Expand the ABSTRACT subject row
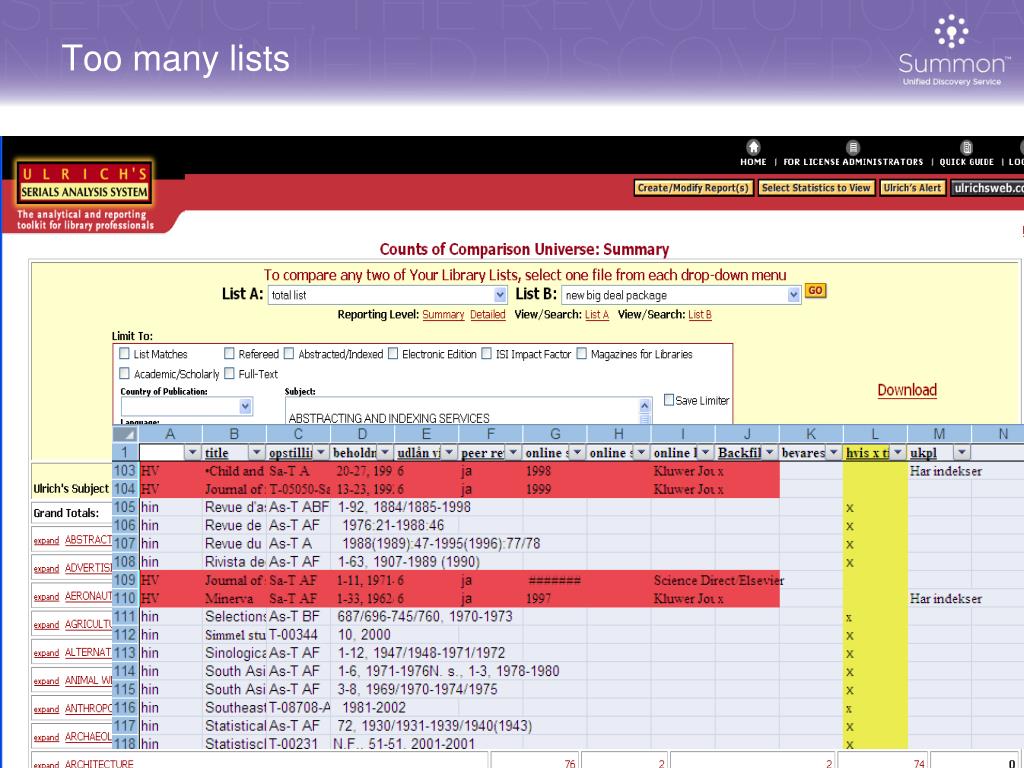This screenshot has height=768, width=1024. point(46,541)
